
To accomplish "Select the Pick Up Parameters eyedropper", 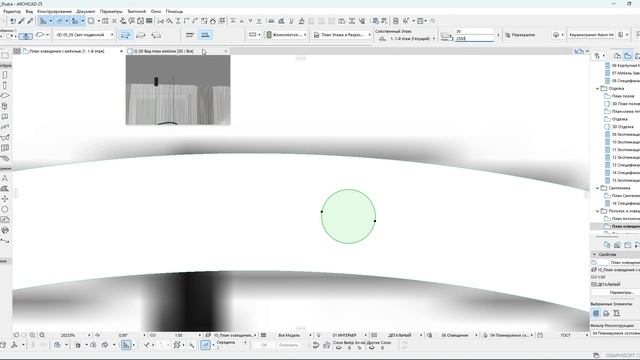I will pyautogui.click(x=21, y=21).
